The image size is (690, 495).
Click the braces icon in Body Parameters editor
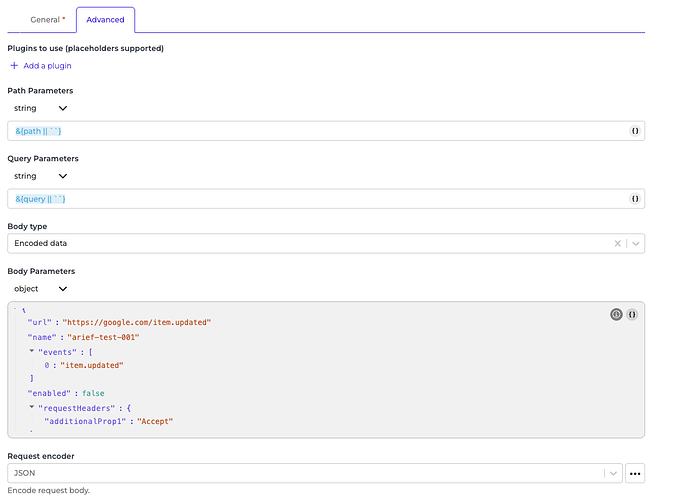tap(633, 314)
